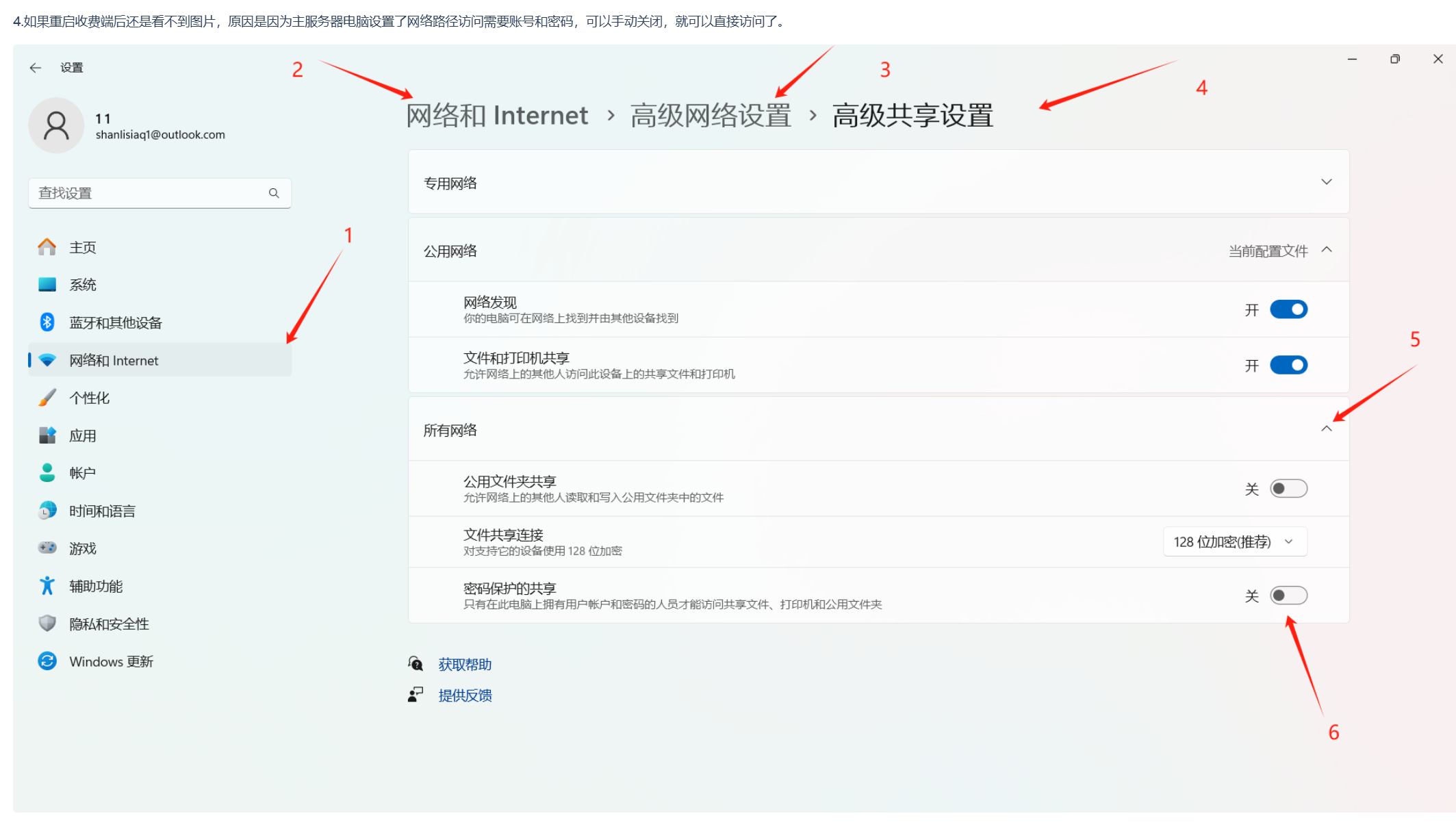The width and height of the screenshot is (1456, 831).
Task: Click the 应用 apps icon
Action: point(47,435)
